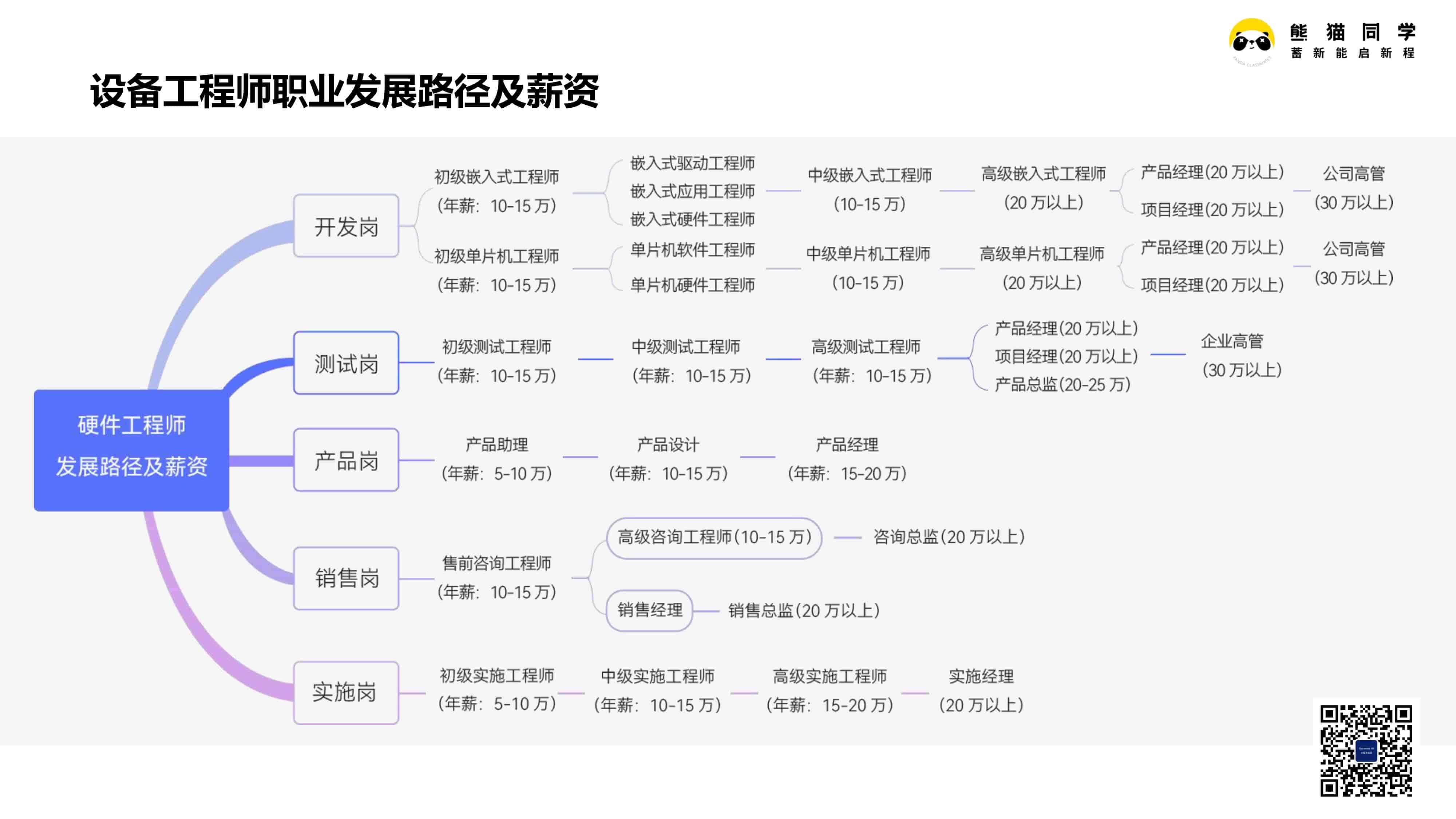Click the 高级单片机工程师 label
This screenshot has width=1456, height=819.
(1042, 254)
